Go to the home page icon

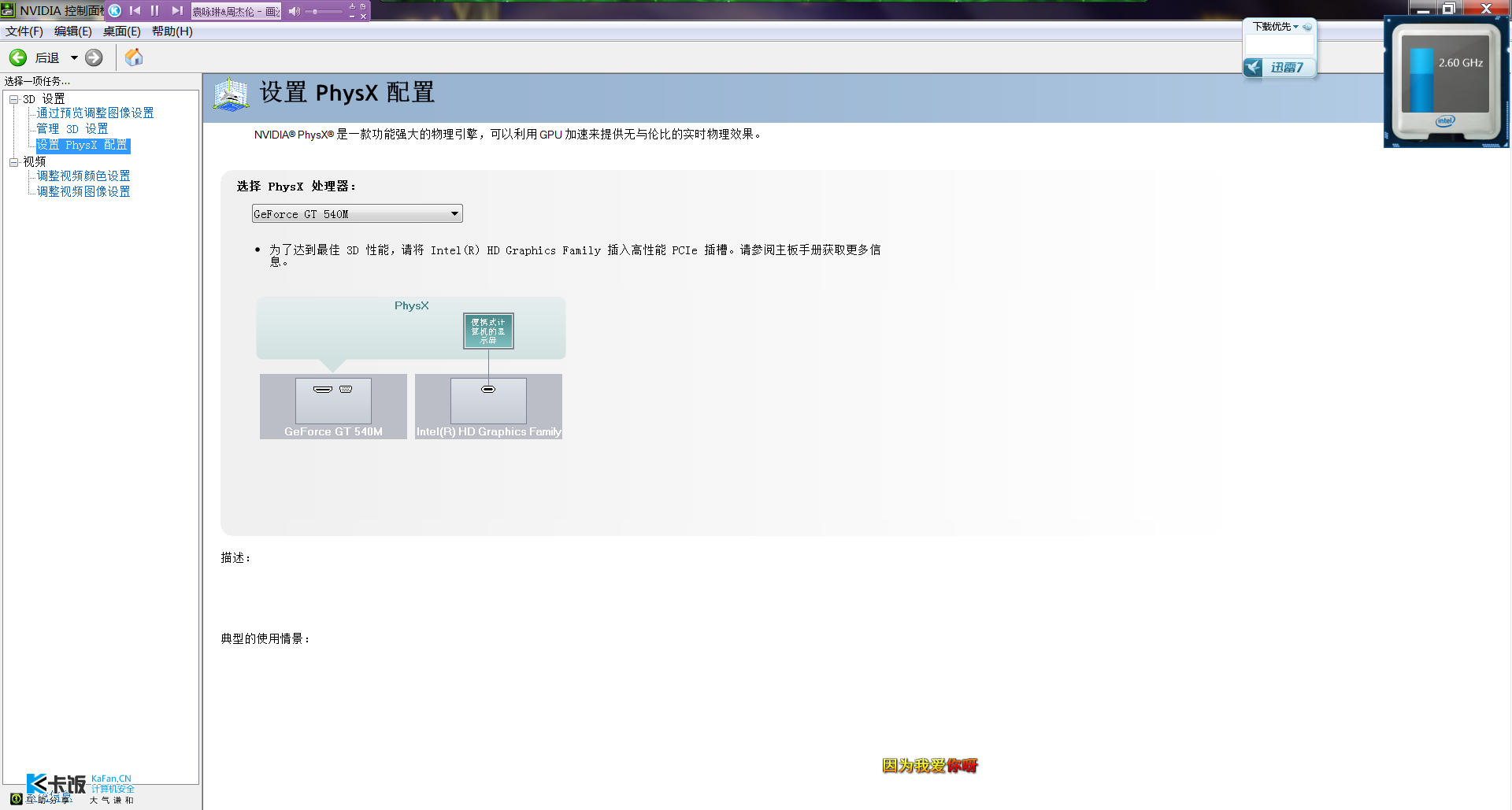(134, 57)
